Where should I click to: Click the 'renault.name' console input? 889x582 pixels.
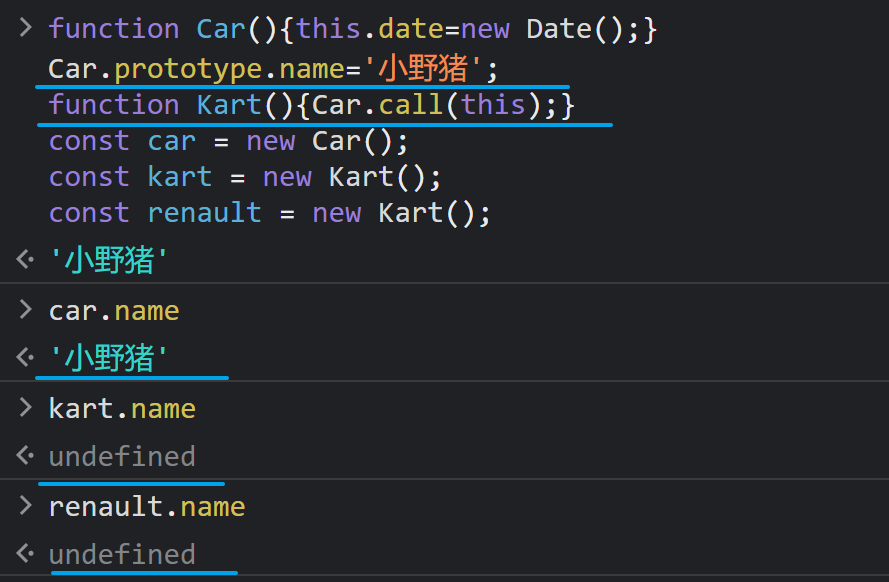[147, 507]
